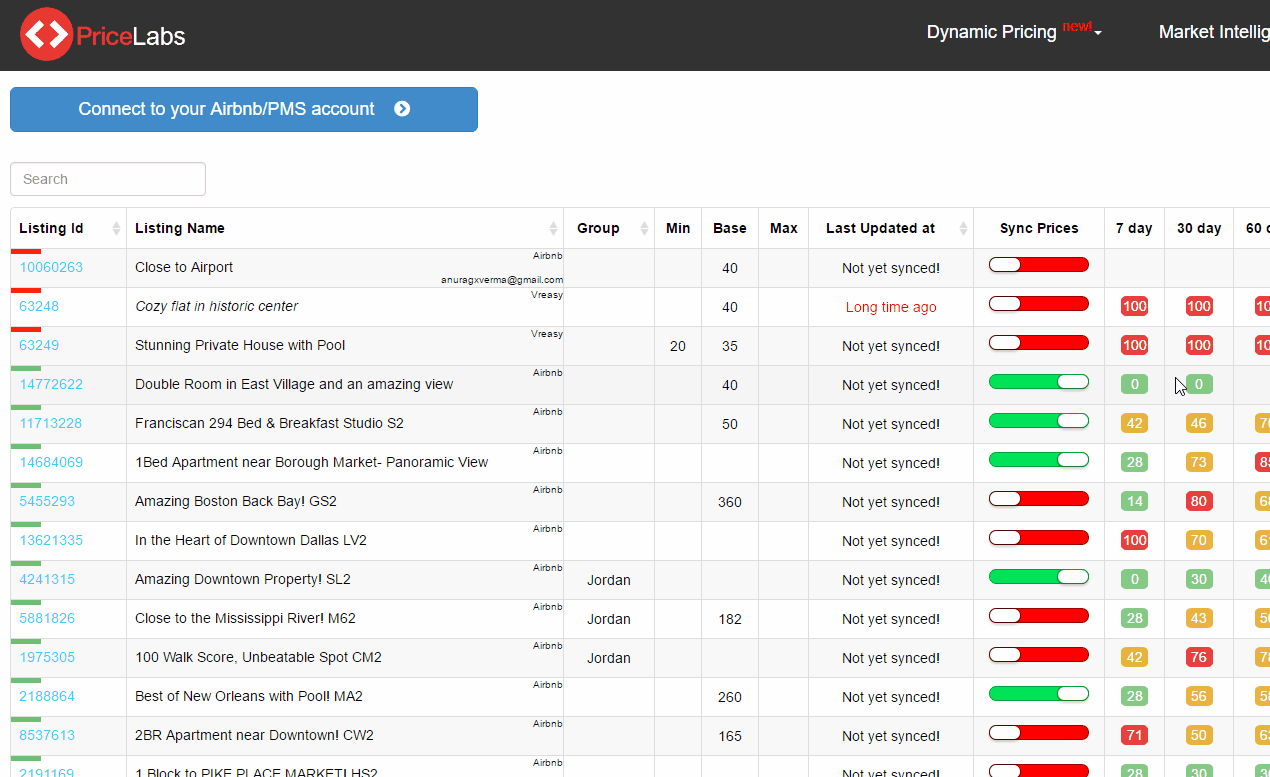Screen dimensions: 1270x777
Task: Click 7 day badge 42 for Franciscan 294
Action: click(x=1134, y=424)
